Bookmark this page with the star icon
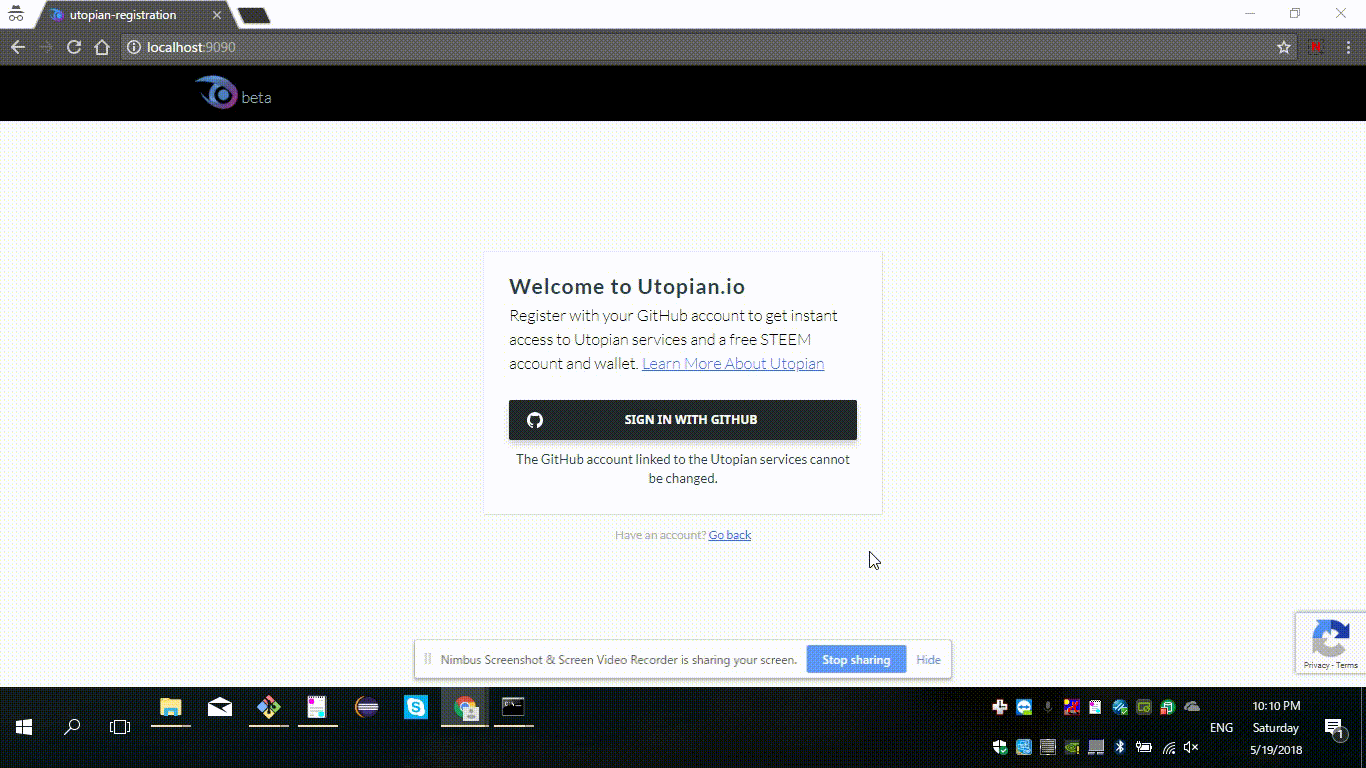 click(x=1284, y=47)
